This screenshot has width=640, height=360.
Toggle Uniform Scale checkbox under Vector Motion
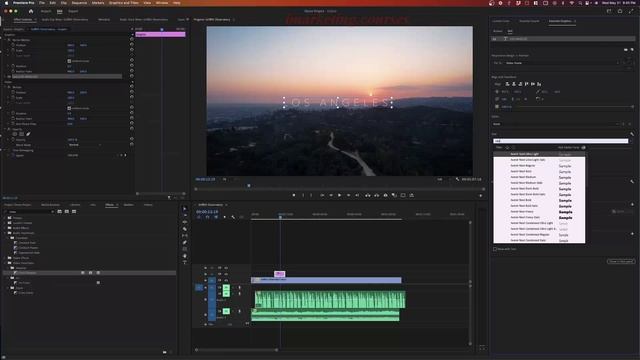pyautogui.click(x=69, y=61)
